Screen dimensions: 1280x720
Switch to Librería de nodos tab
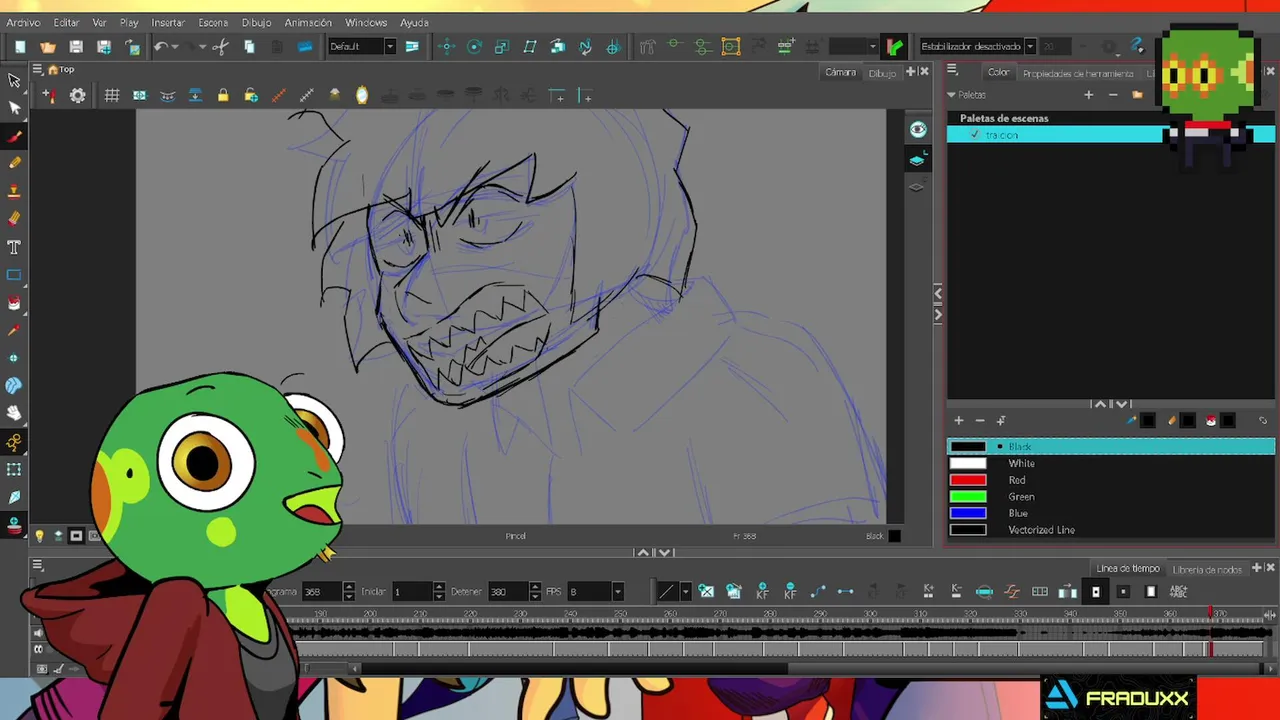tap(1207, 569)
